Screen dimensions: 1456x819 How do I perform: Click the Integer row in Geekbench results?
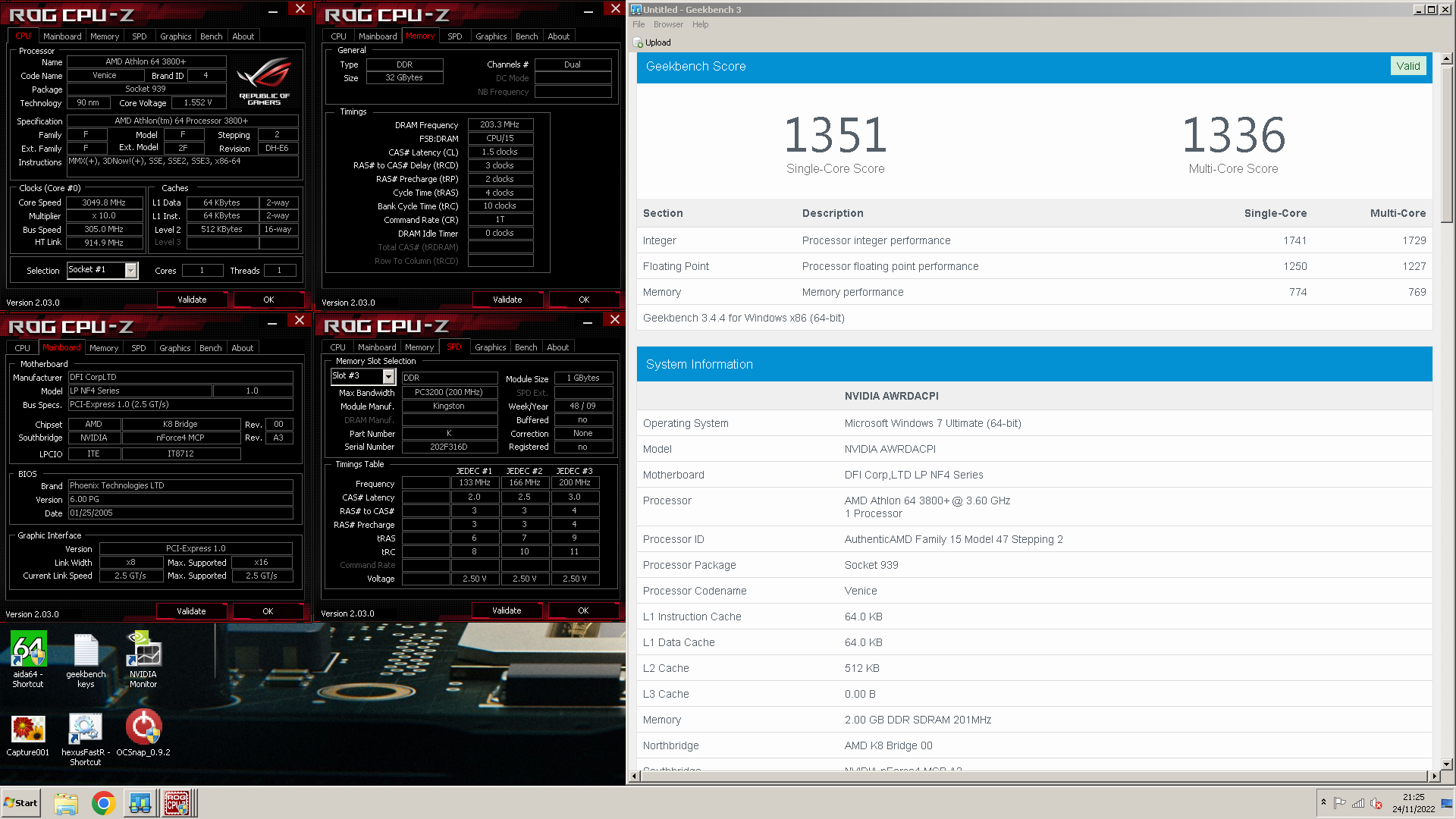[1034, 240]
